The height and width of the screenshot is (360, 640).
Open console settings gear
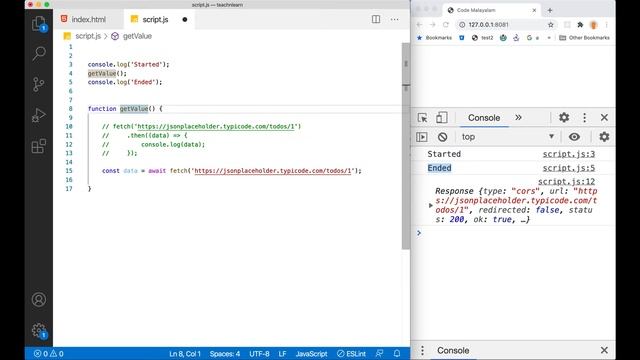pos(604,137)
